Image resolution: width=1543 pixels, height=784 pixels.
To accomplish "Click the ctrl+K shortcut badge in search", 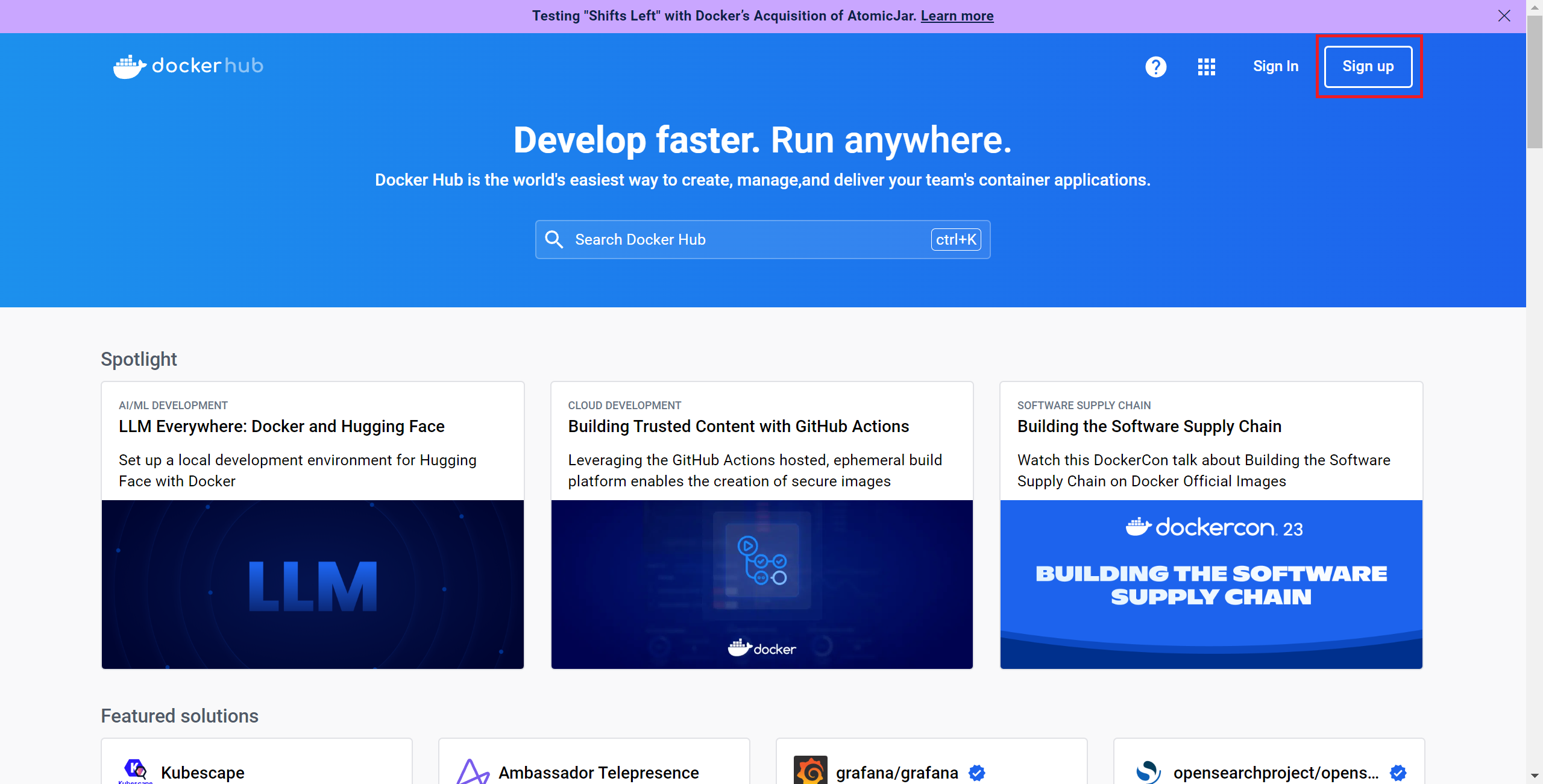I will [955, 239].
